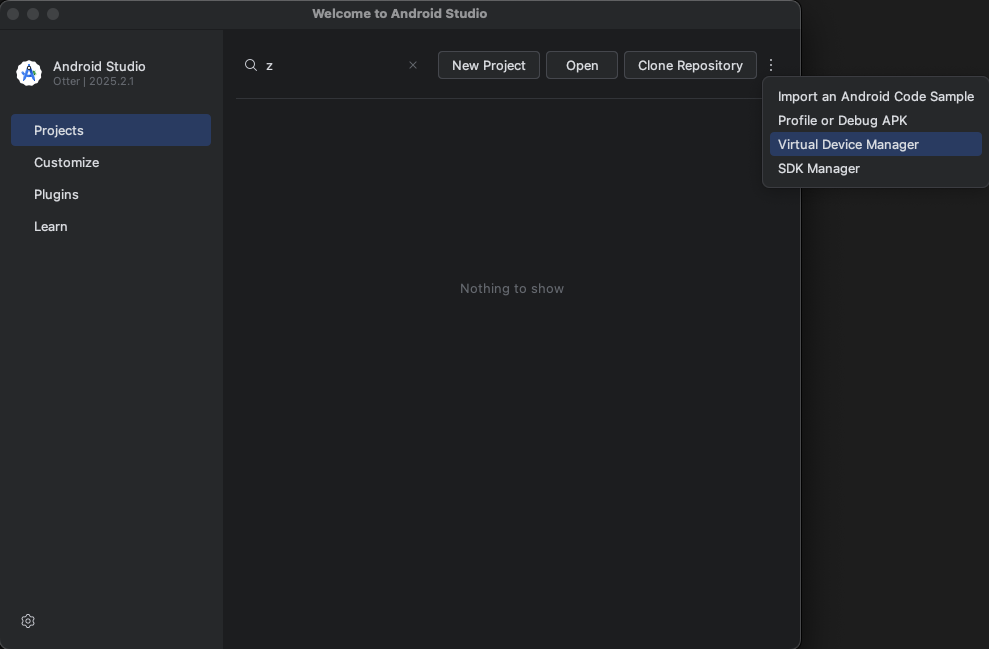The height and width of the screenshot is (649, 989).
Task: Click the red close window button
Action: (13, 14)
